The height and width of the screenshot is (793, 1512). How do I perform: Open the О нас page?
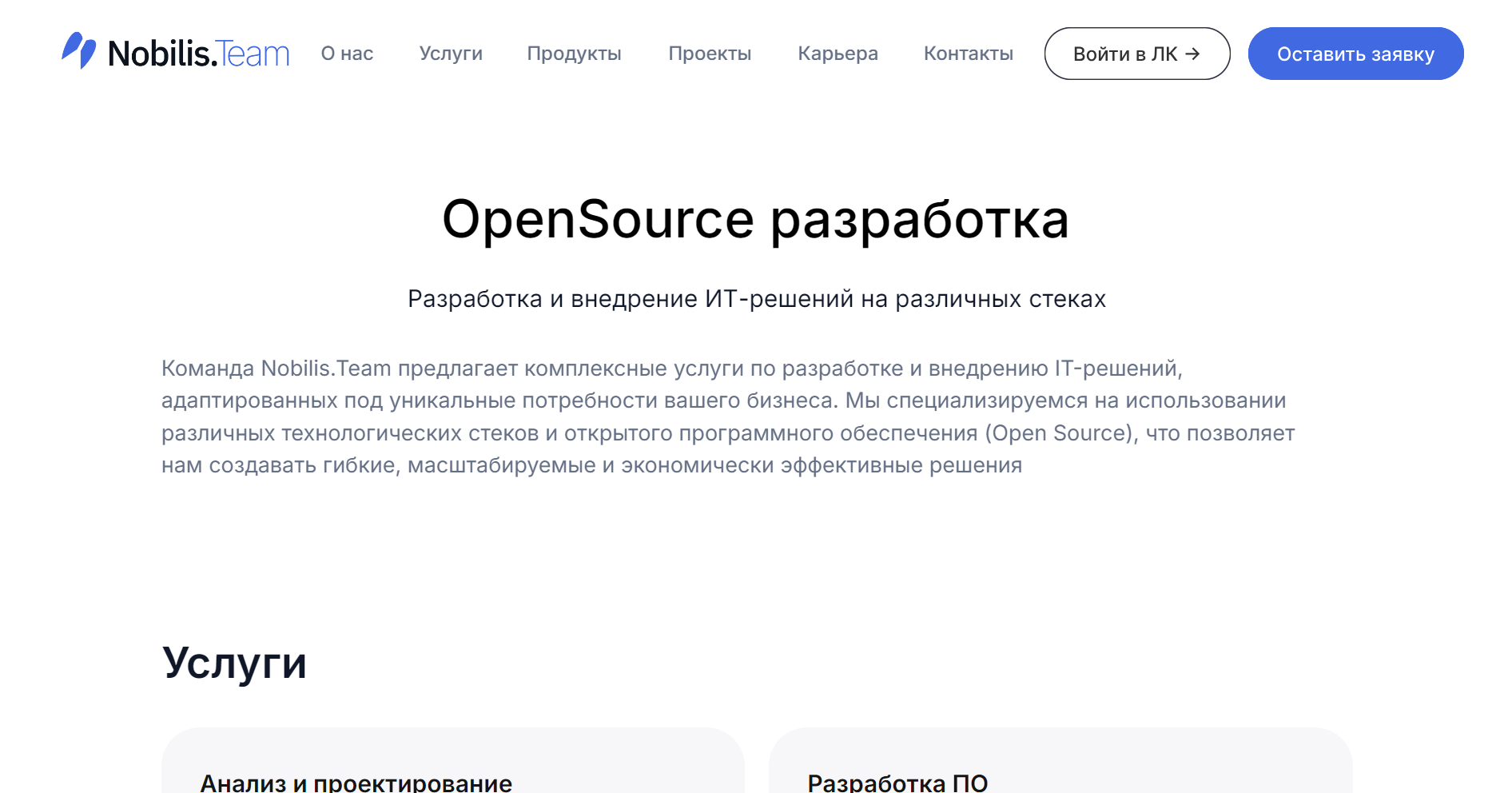pos(347,54)
